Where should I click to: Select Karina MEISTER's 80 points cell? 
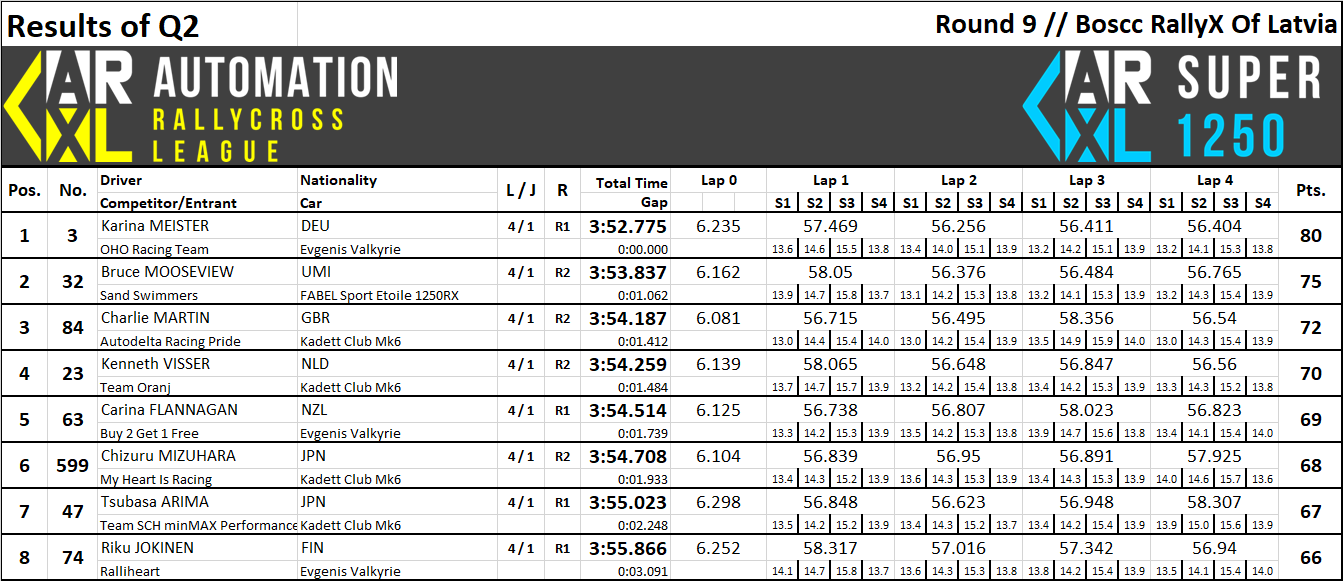(1310, 236)
